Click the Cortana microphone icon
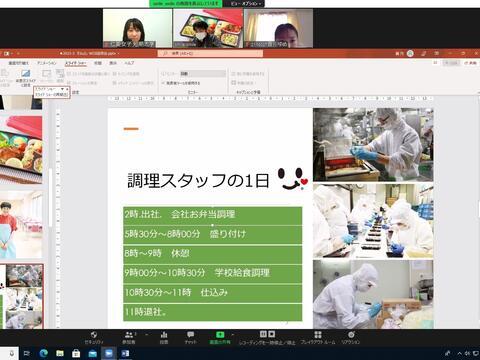This screenshot has height=360, width=480. click(12, 353)
